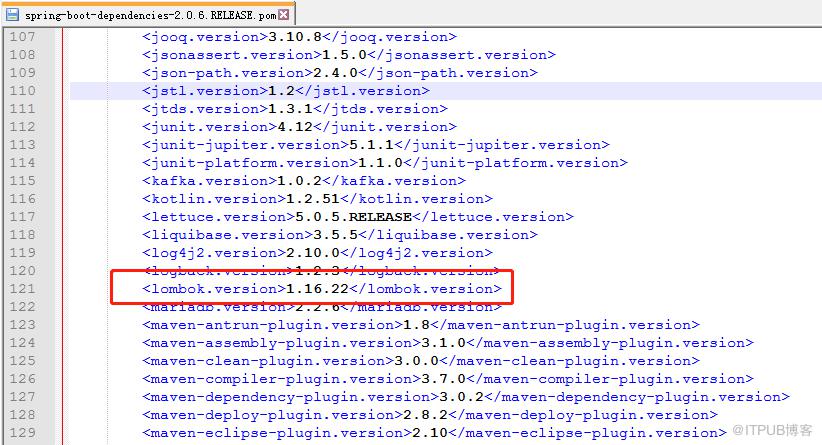Click line number 107 in the margin
The image size is (822, 445).
(x=23, y=37)
